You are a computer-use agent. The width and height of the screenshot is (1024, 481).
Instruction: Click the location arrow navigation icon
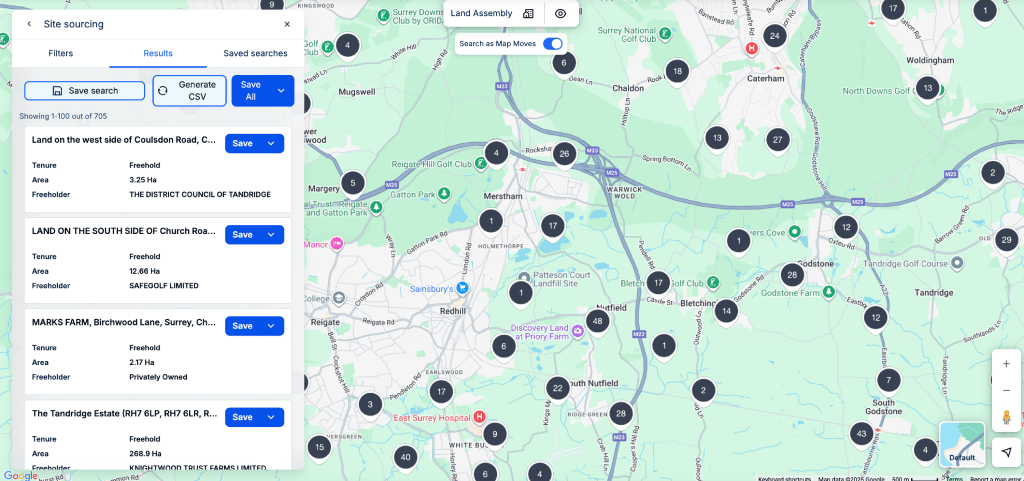[x=1007, y=453]
